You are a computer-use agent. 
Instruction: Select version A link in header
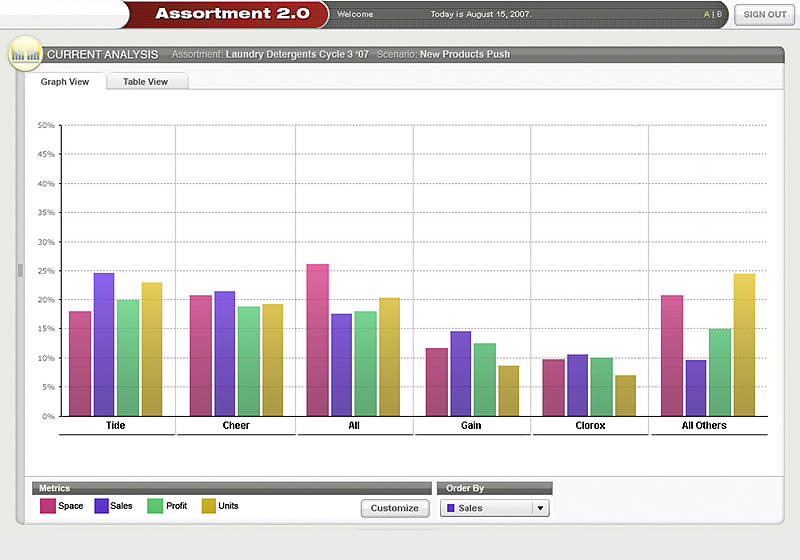[706, 14]
